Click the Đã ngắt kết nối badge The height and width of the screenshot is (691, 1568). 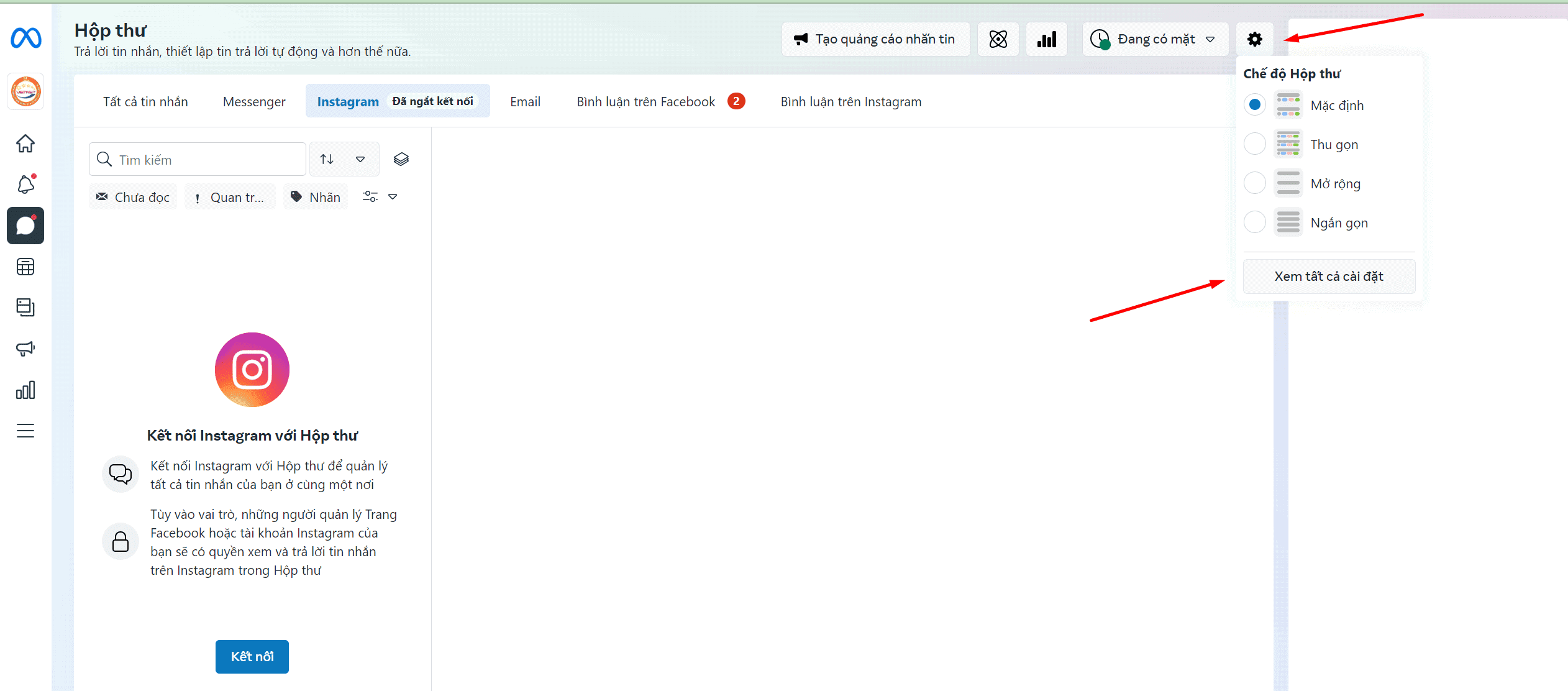point(433,101)
